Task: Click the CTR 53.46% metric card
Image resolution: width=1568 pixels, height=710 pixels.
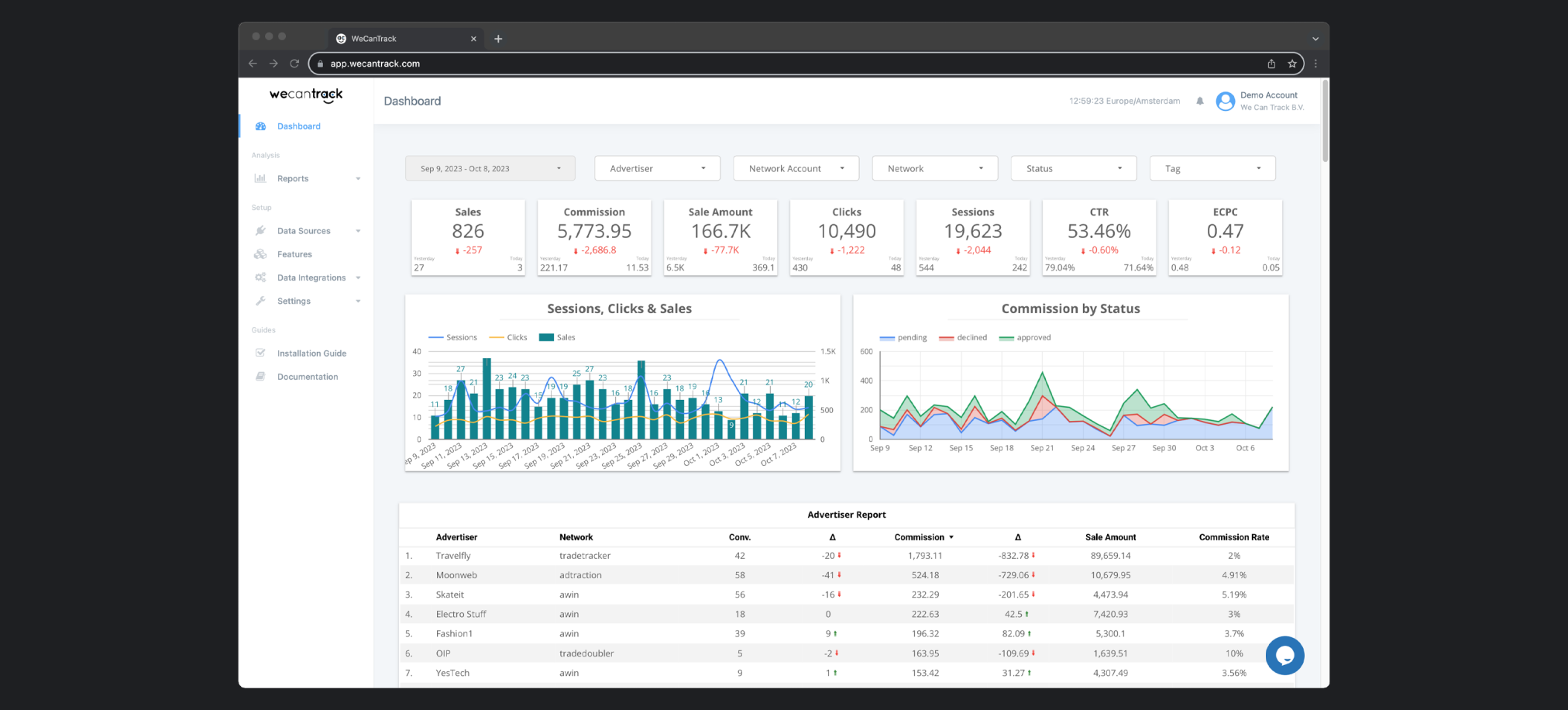Action: point(1099,237)
